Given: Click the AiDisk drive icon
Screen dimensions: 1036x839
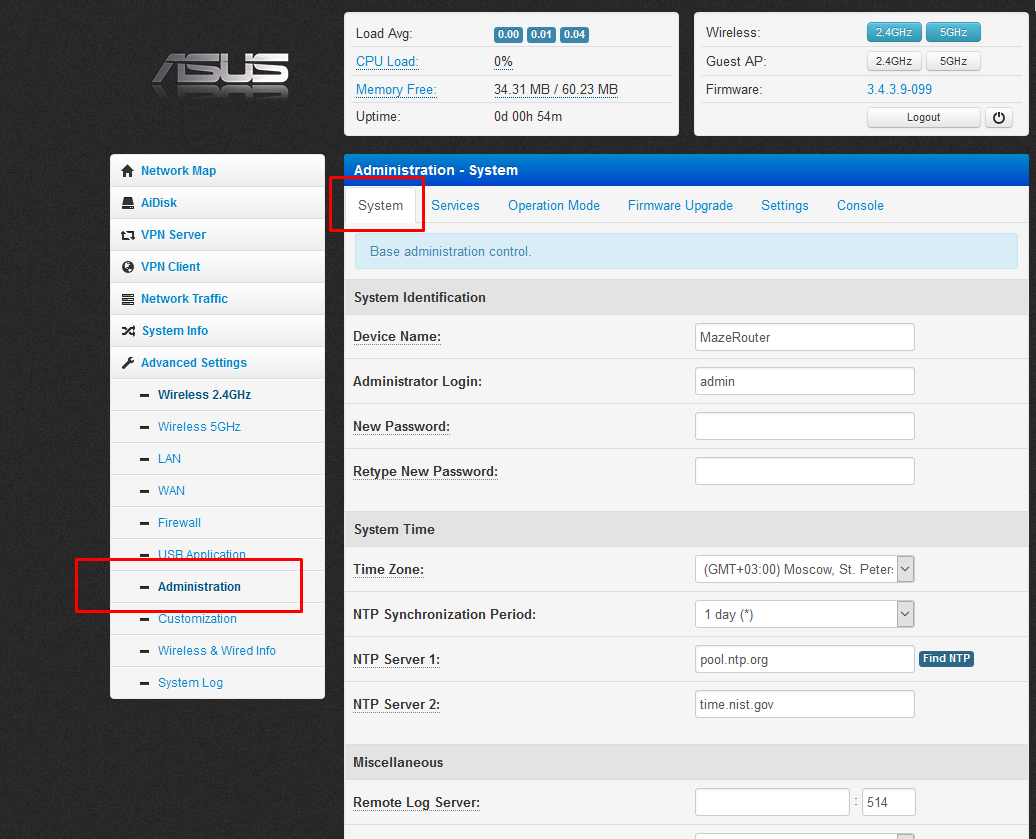Looking at the screenshot, I should [x=127, y=203].
